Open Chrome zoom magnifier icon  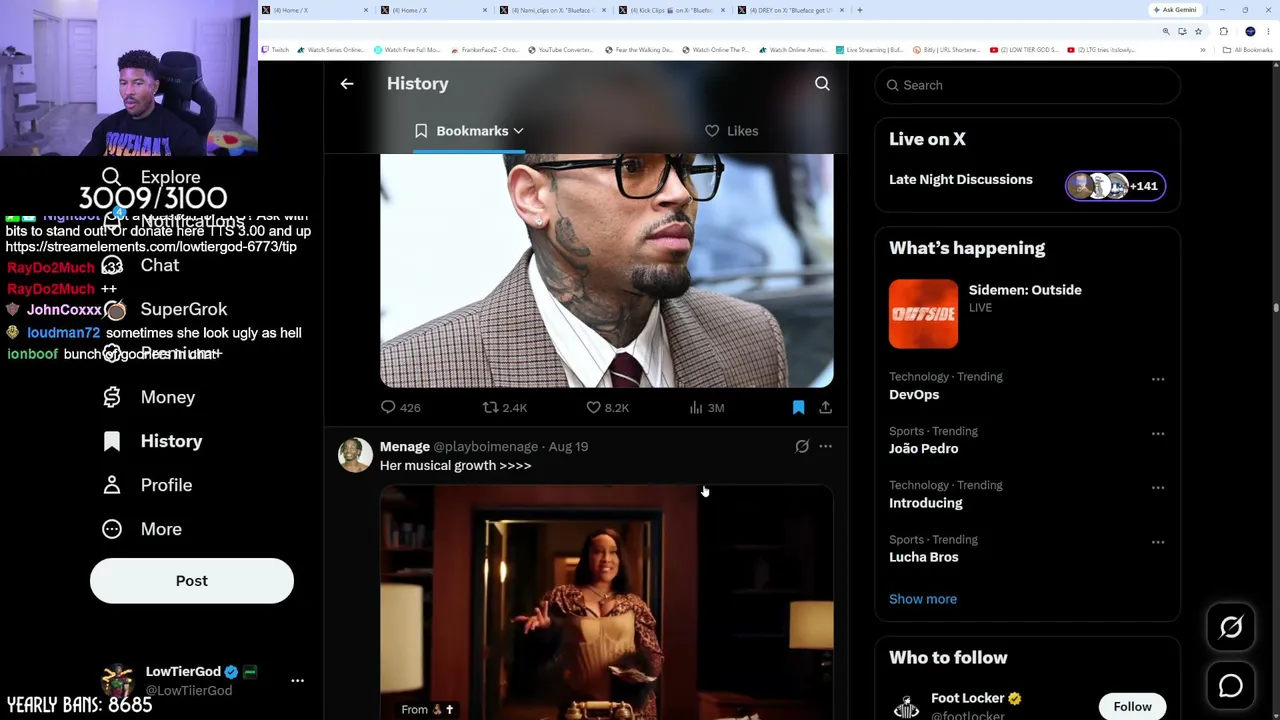(1166, 32)
